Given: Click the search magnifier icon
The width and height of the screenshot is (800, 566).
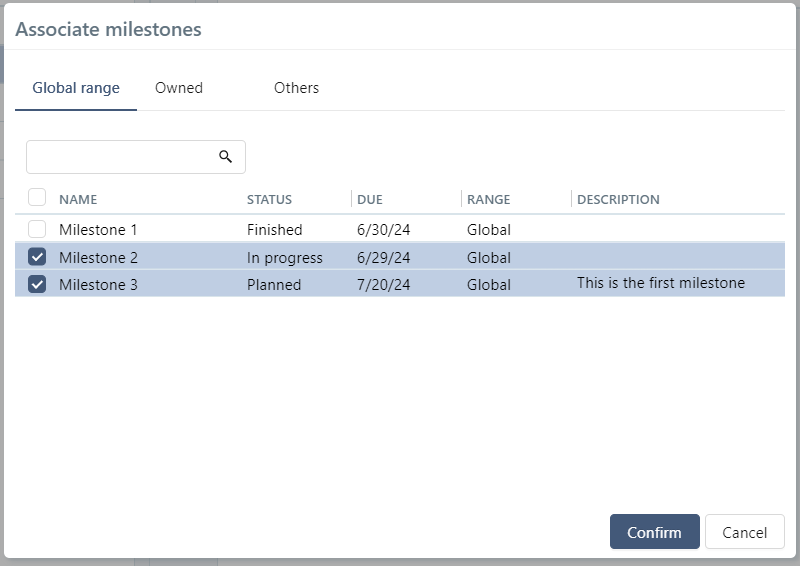Looking at the screenshot, I should (226, 157).
